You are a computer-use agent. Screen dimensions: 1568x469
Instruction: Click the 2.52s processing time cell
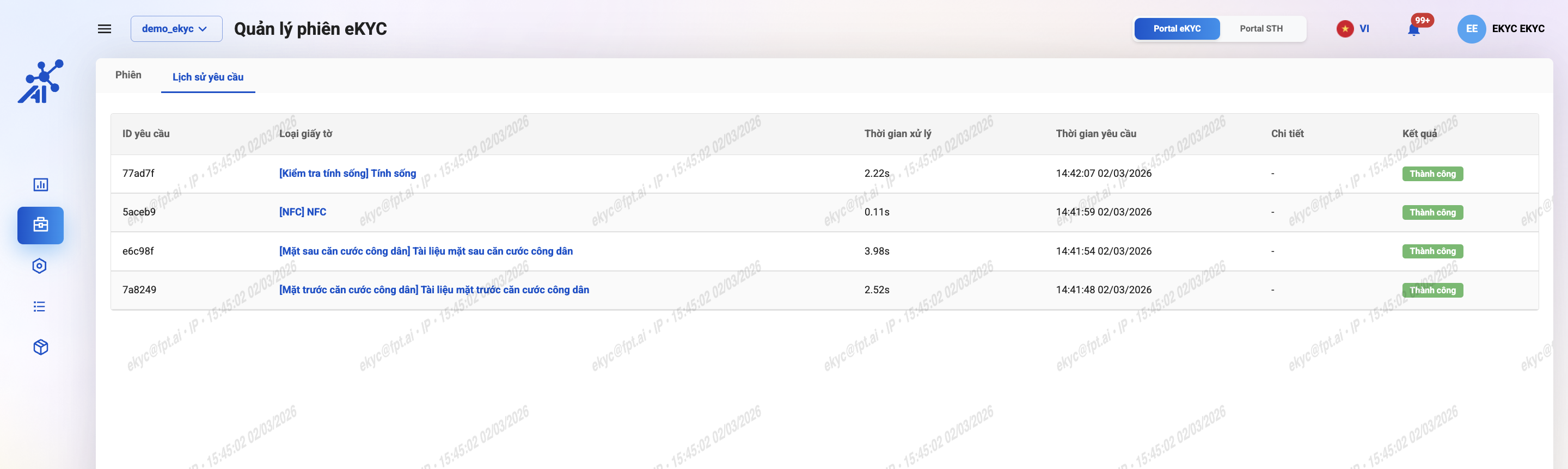click(x=877, y=290)
